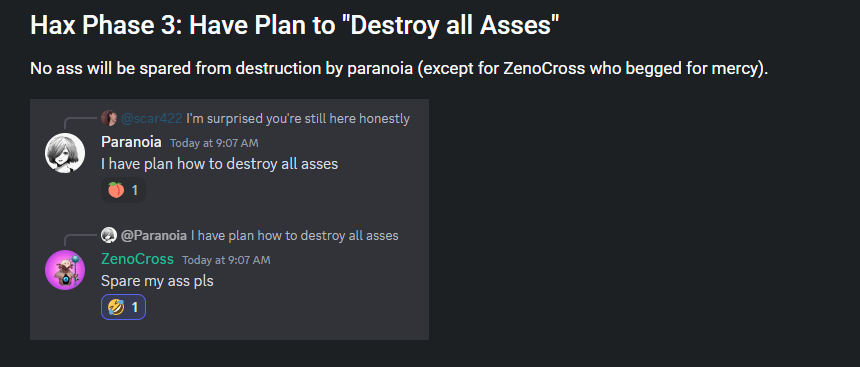Open the @scar422 mention
Image resolution: width=860 pixels, height=367 pixels.
tap(151, 118)
